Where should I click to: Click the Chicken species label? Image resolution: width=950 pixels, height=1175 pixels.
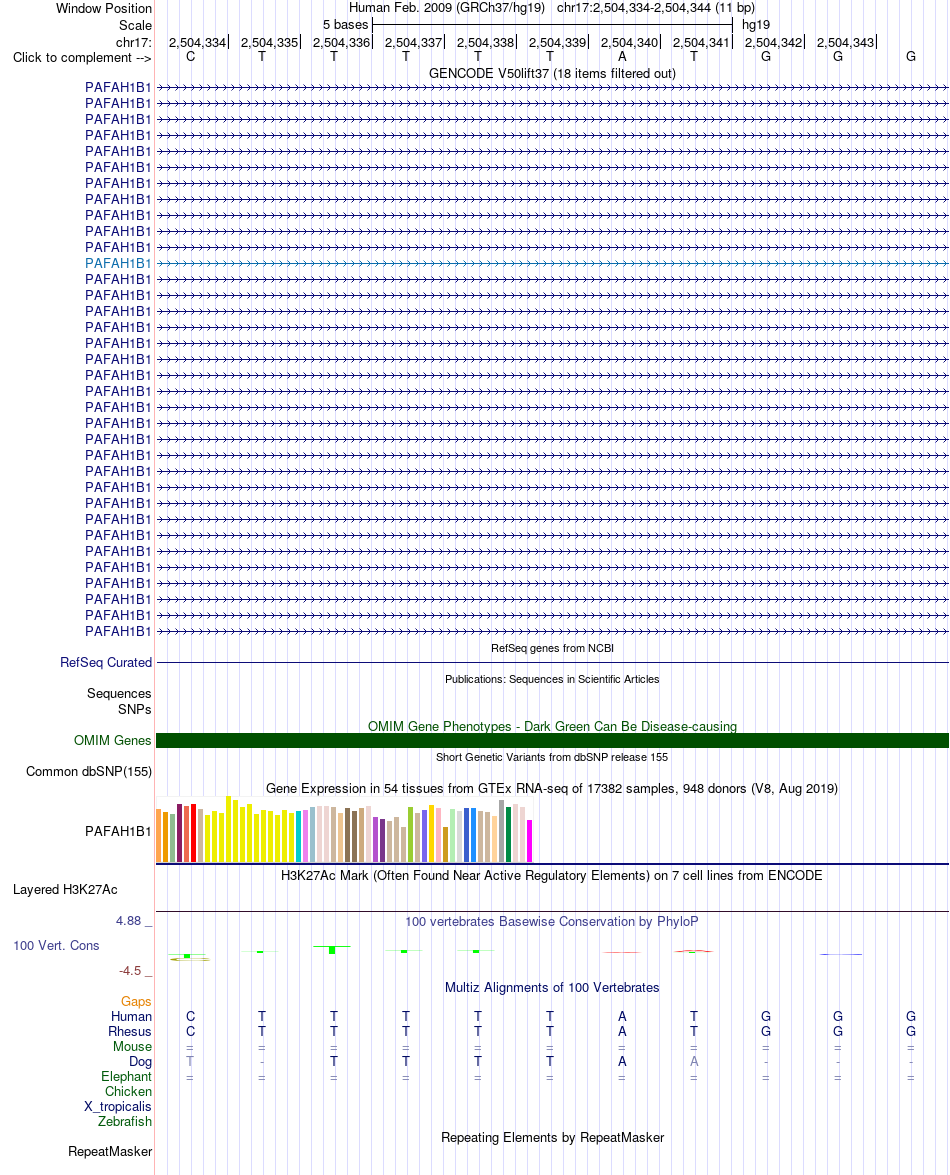click(x=128, y=1091)
